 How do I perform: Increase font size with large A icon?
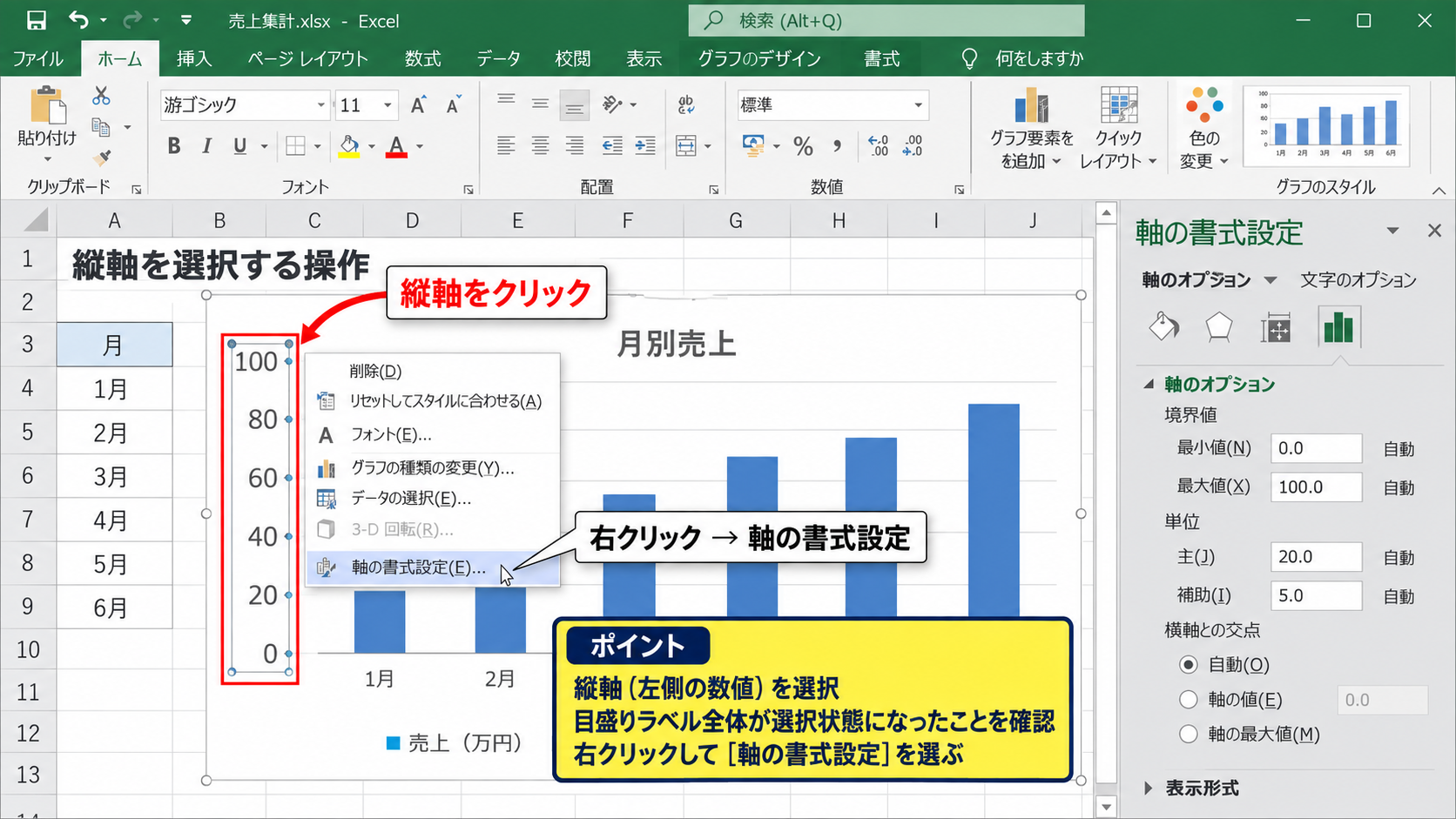coord(418,105)
